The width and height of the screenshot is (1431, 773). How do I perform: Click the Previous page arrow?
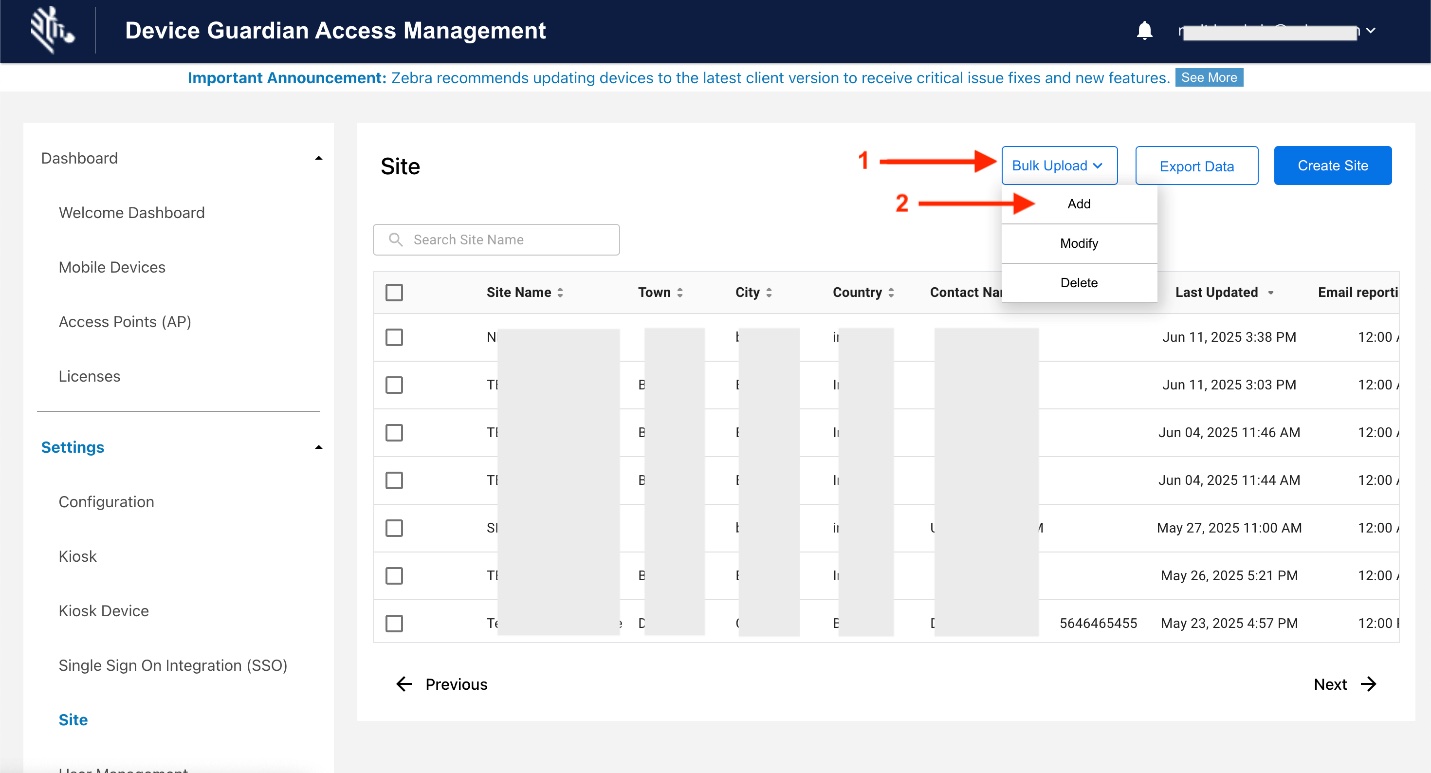coord(404,684)
